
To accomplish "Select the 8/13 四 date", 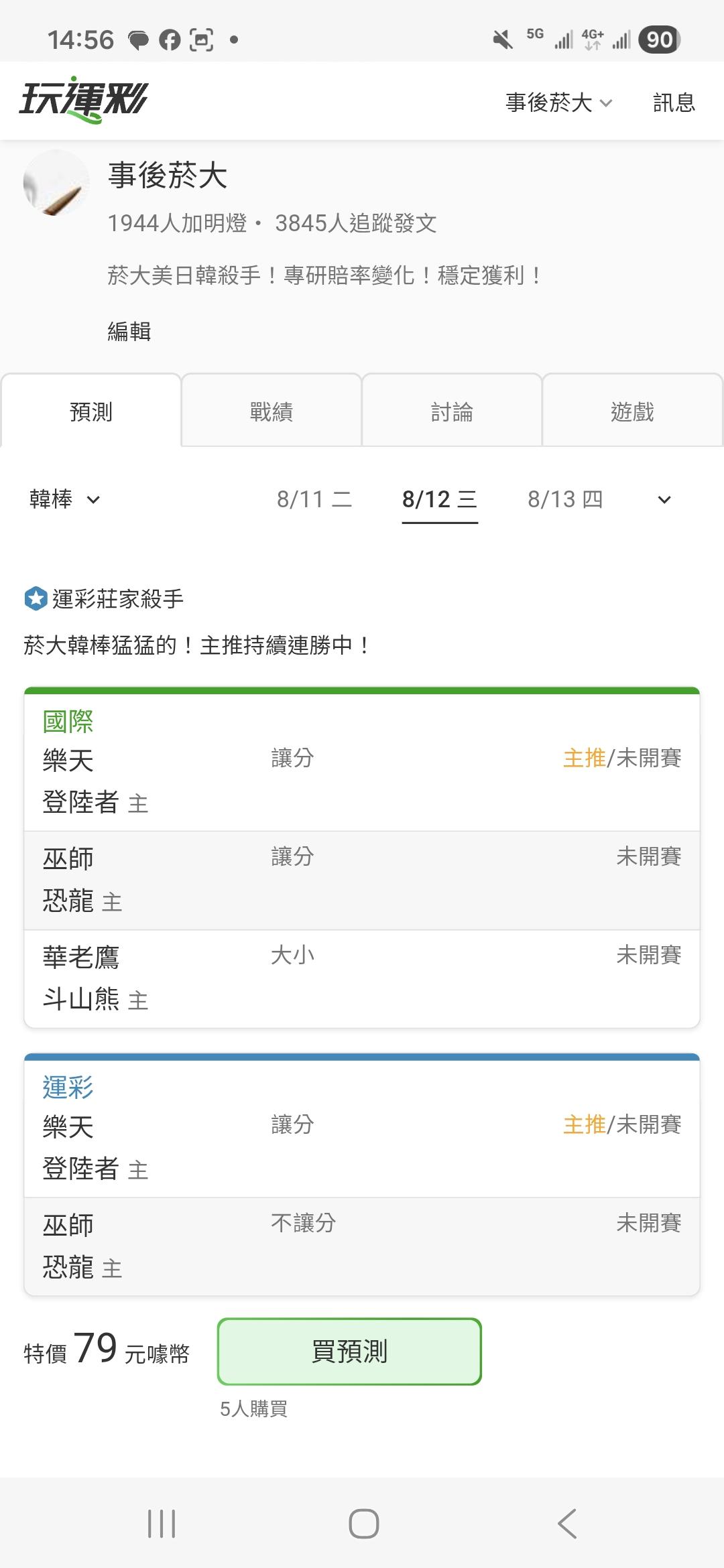I will click(x=565, y=499).
